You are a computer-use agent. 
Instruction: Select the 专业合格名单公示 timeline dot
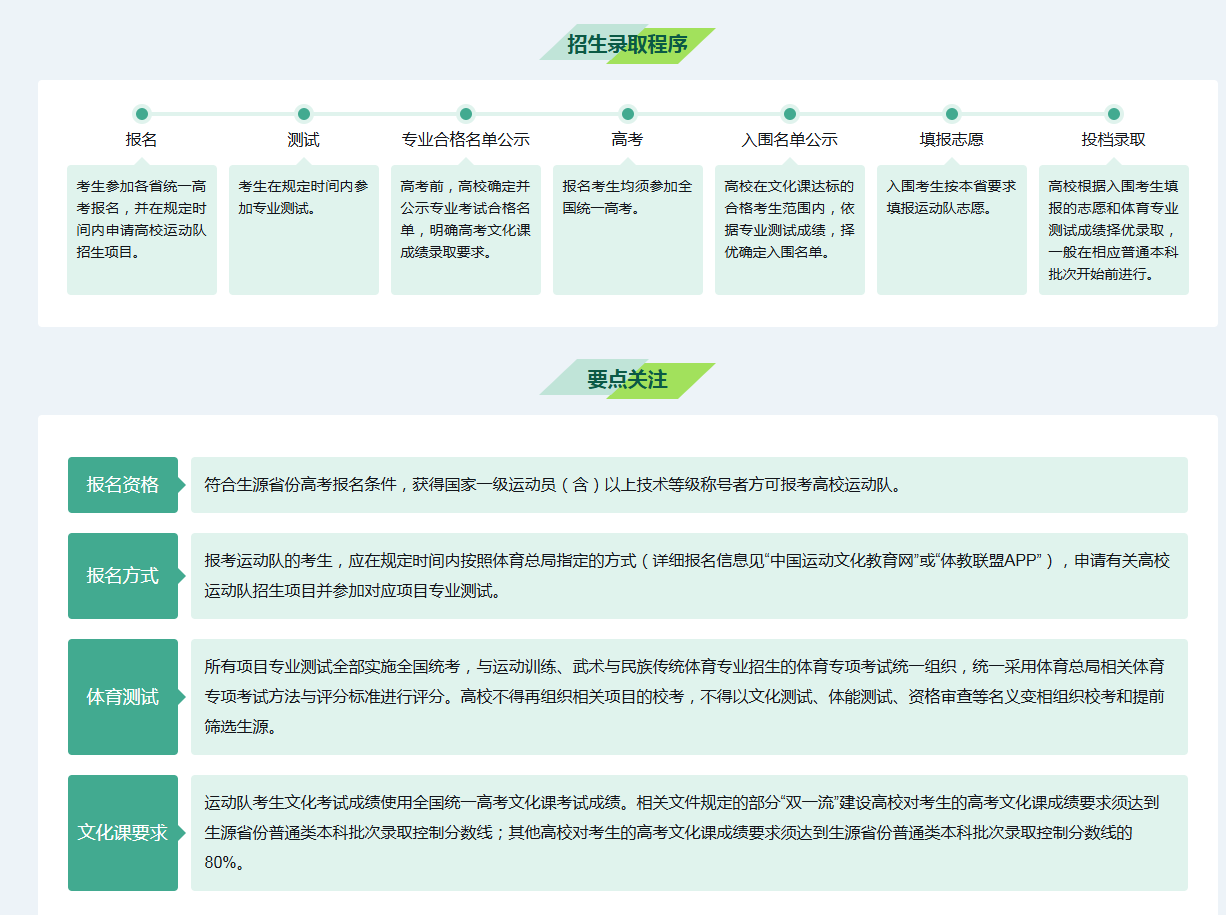(466, 114)
